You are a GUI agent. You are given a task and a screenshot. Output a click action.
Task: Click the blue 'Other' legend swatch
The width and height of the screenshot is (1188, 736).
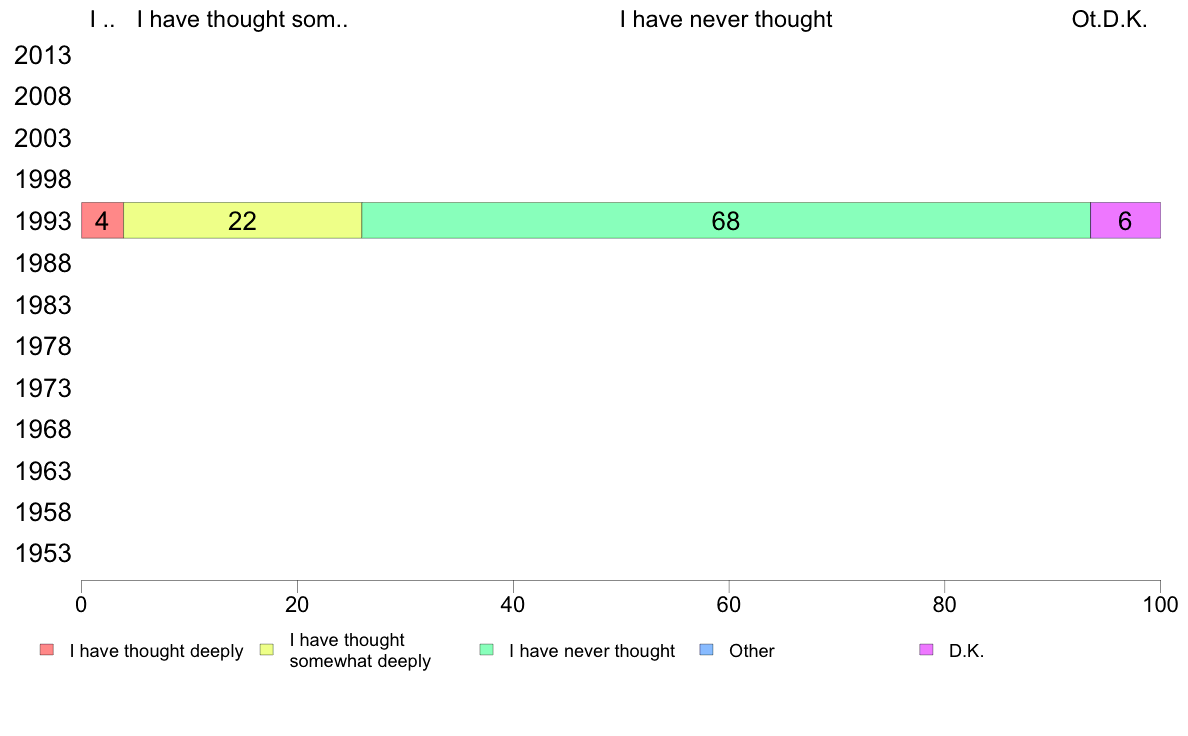tap(706, 650)
